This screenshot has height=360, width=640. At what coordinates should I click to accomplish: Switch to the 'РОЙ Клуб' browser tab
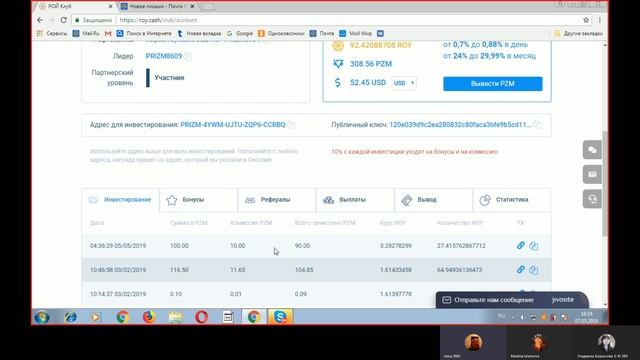pyautogui.click(x=76, y=7)
